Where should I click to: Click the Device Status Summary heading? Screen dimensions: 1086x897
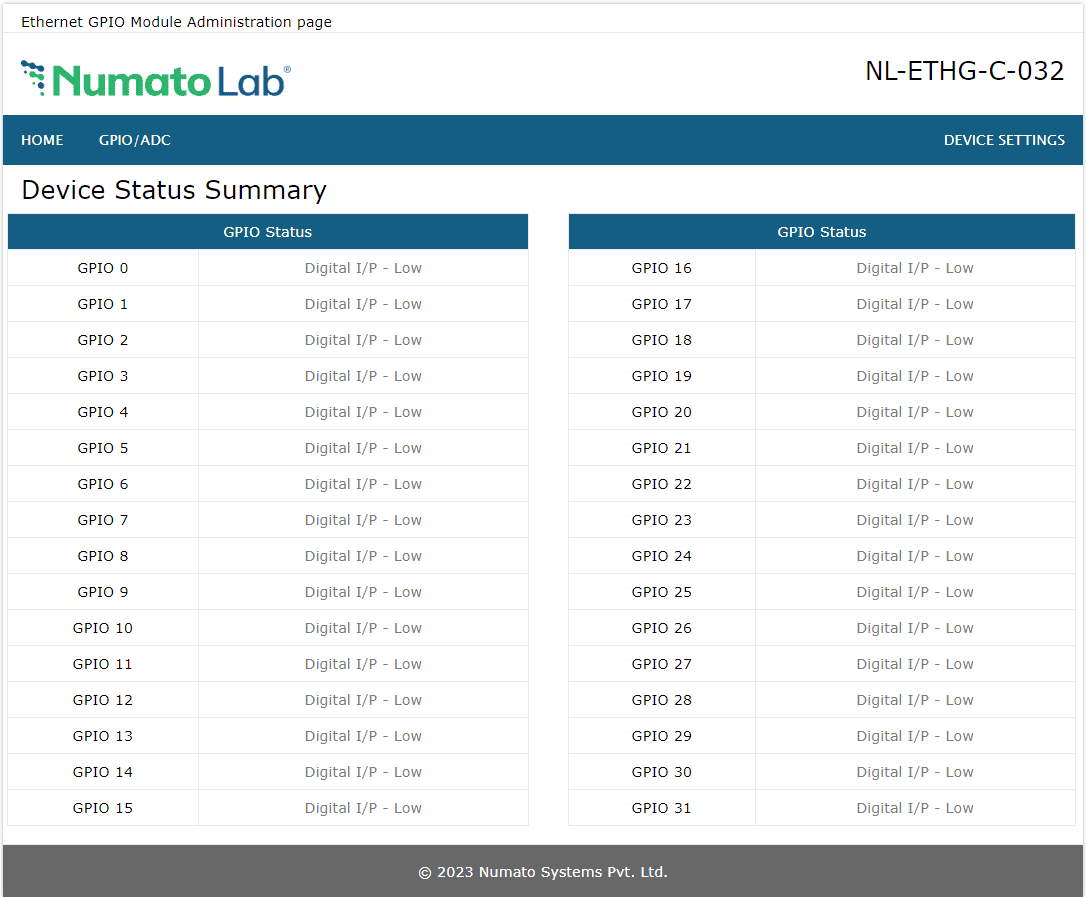click(174, 190)
